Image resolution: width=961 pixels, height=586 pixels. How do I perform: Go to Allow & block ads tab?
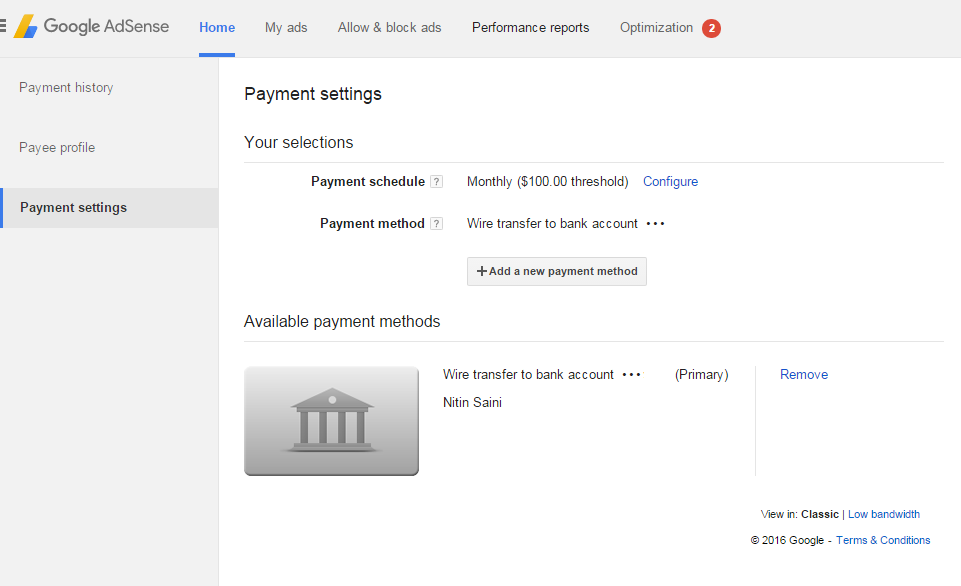tap(389, 28)
